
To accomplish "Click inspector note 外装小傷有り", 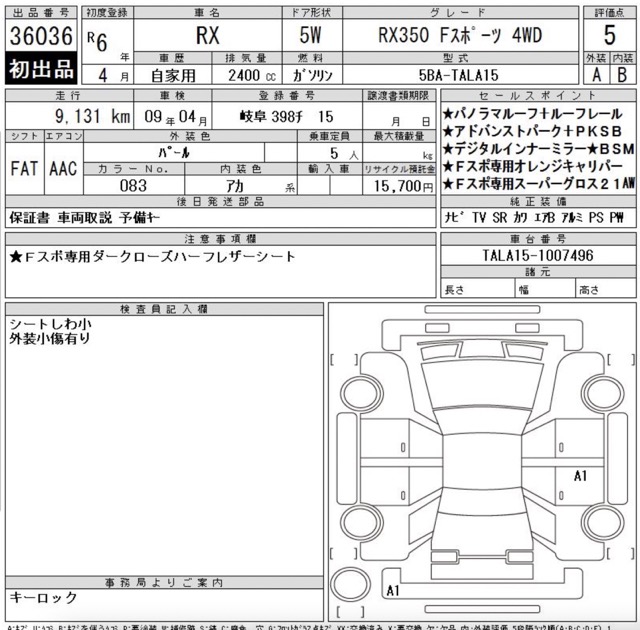I will click(x=49, y=338).
